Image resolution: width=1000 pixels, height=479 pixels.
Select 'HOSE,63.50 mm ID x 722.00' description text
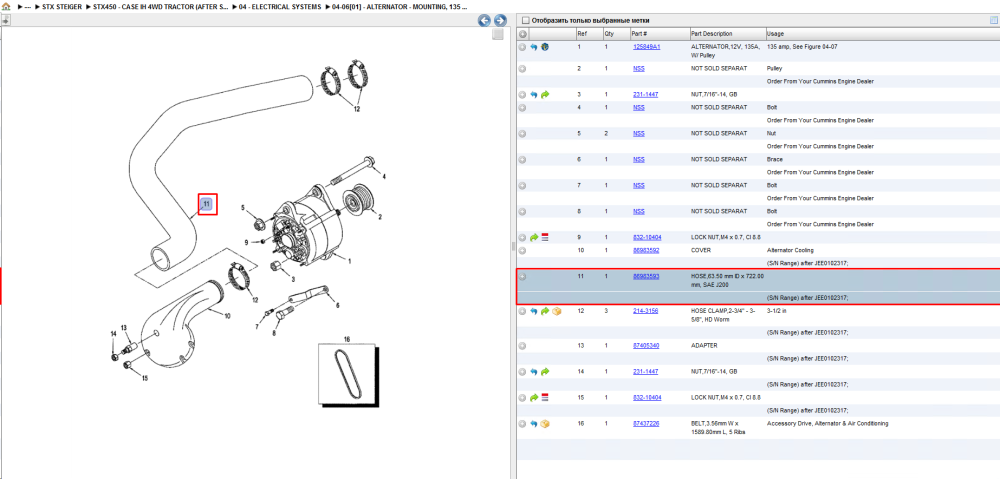727,277
